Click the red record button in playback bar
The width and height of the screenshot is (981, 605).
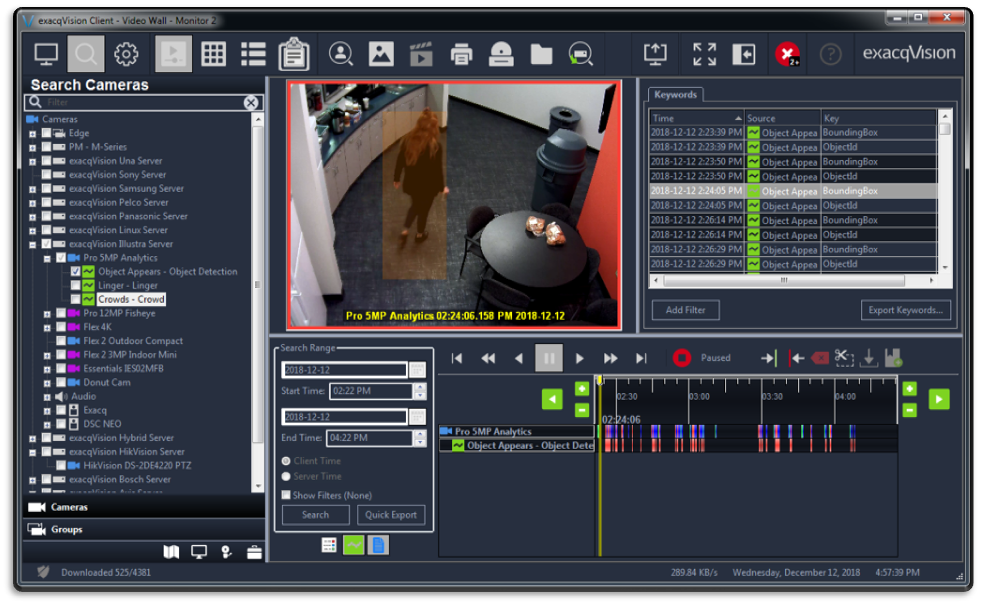point(682,358)
